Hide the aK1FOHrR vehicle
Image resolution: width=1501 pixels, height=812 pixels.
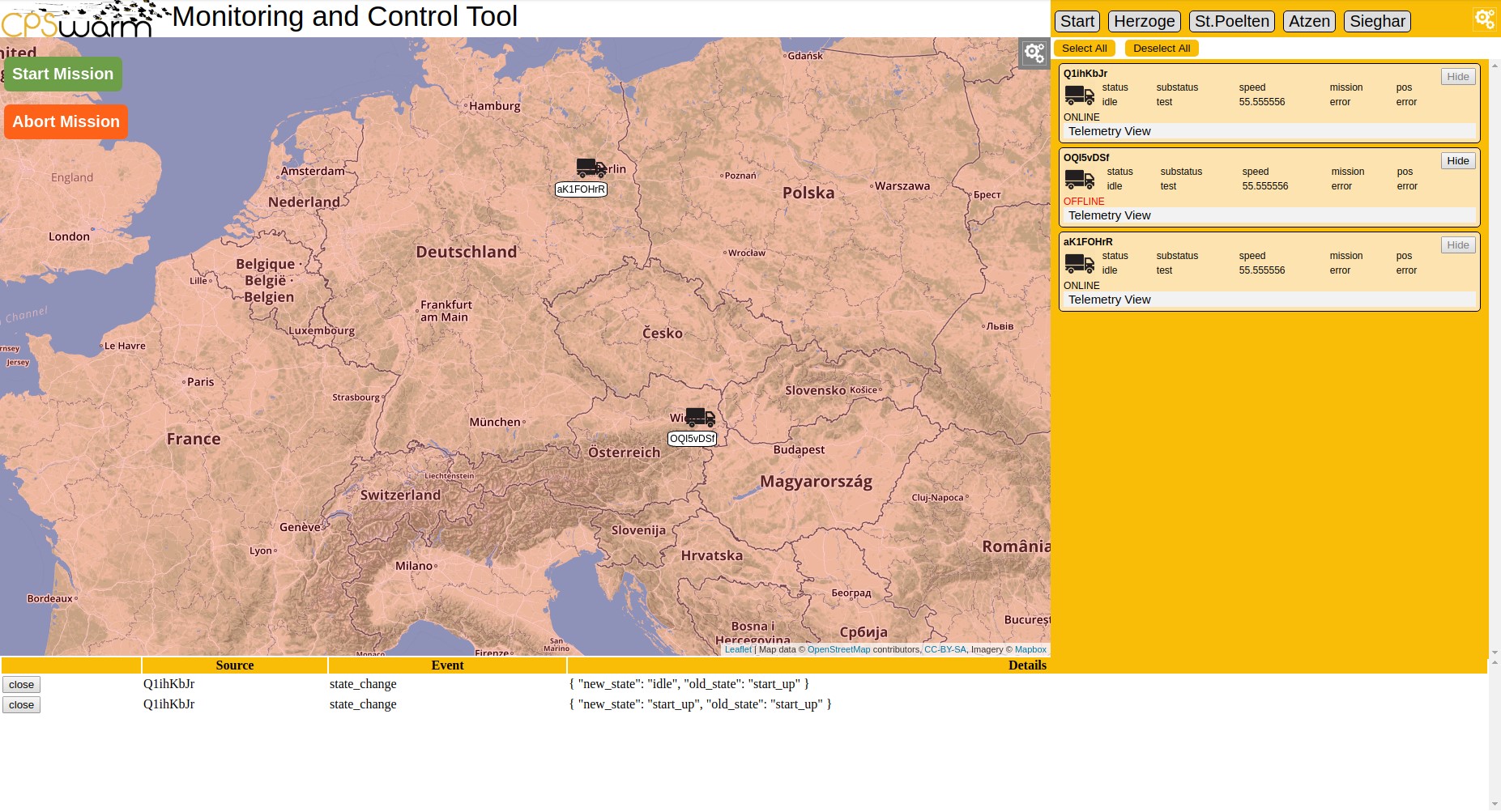(x=1458, y=245)
